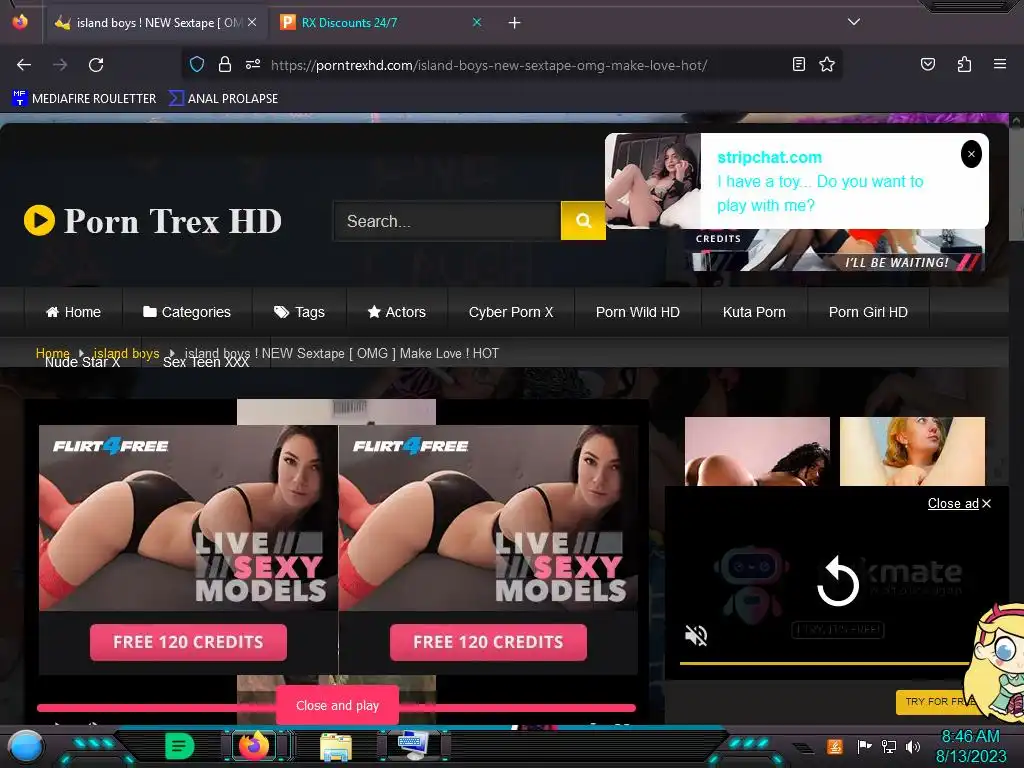This screenshot has width=1024, height=768.
Task: Go to the Home nav item
Action: tap(73, 312)
